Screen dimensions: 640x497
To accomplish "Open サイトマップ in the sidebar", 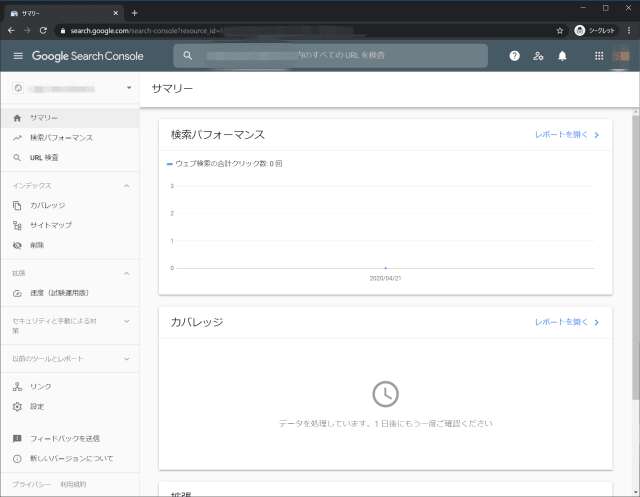I will (x=70, y=225).
